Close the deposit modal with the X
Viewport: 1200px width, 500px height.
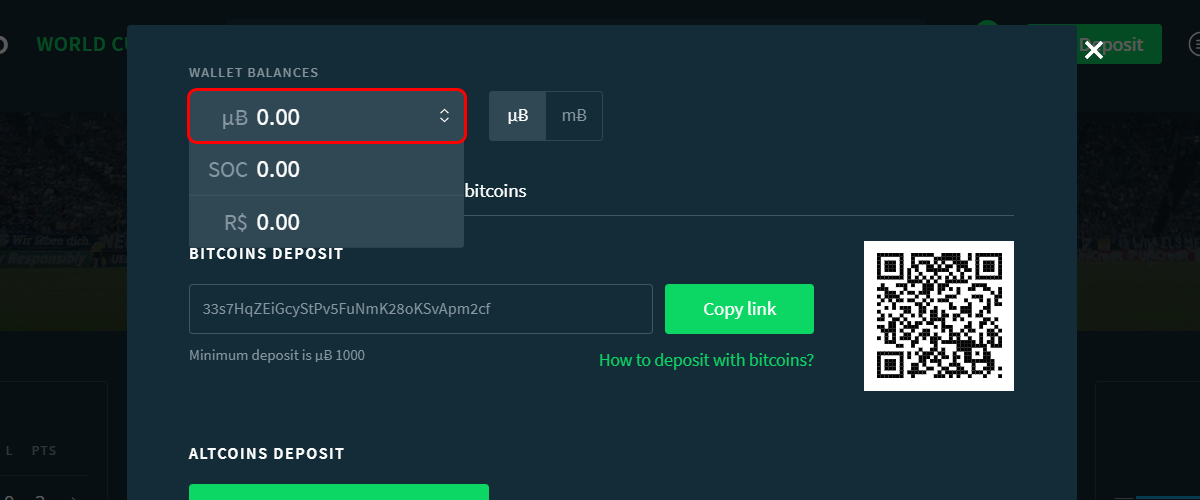pos(1094,50)
